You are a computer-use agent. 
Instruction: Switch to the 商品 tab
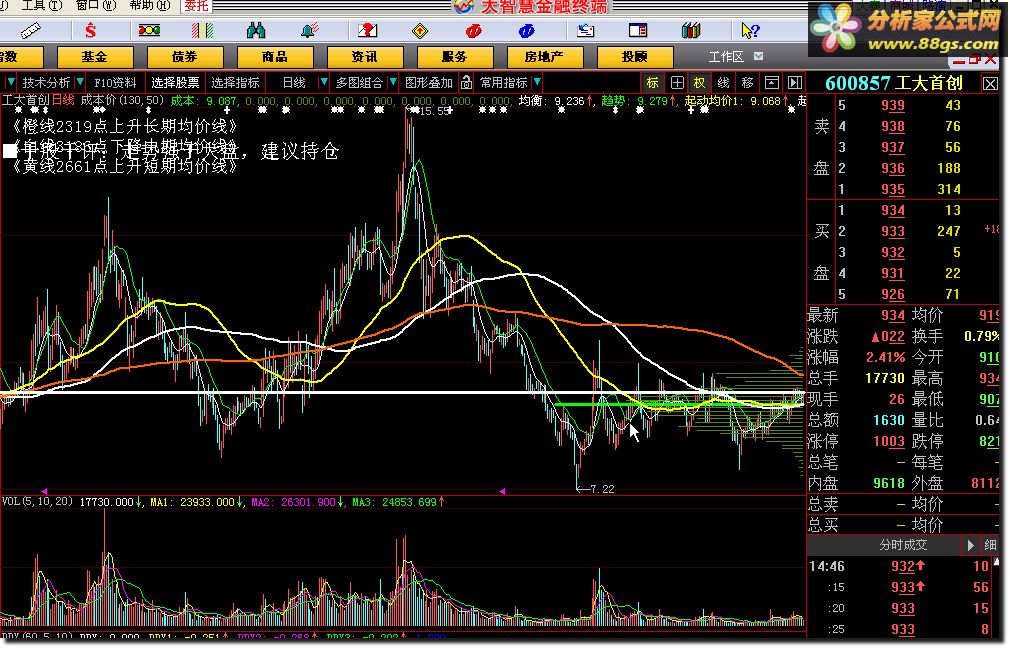point(275,57)
